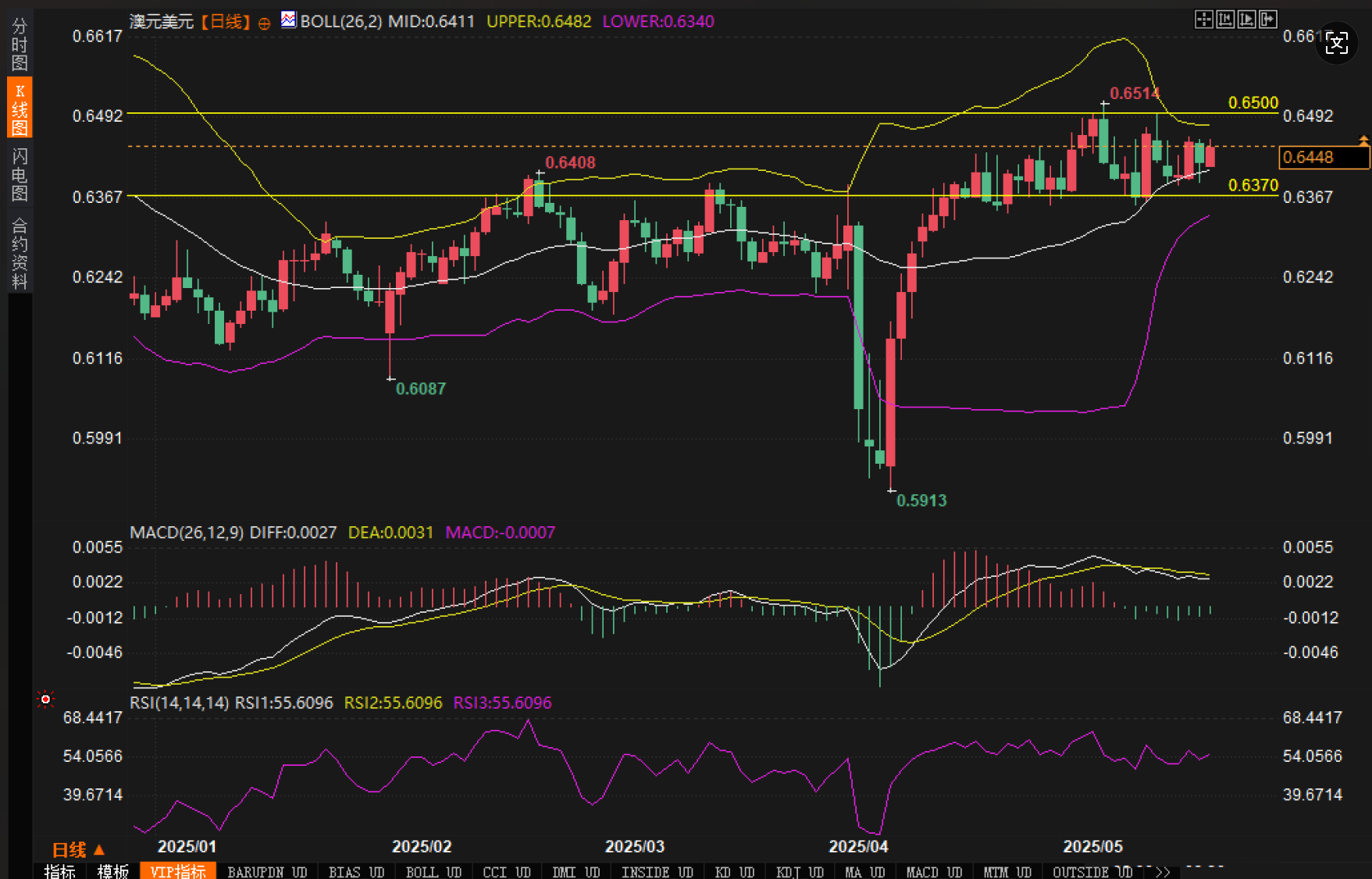
Task: Click the 2025/03 date label
Action: click(x=635, y=846)
